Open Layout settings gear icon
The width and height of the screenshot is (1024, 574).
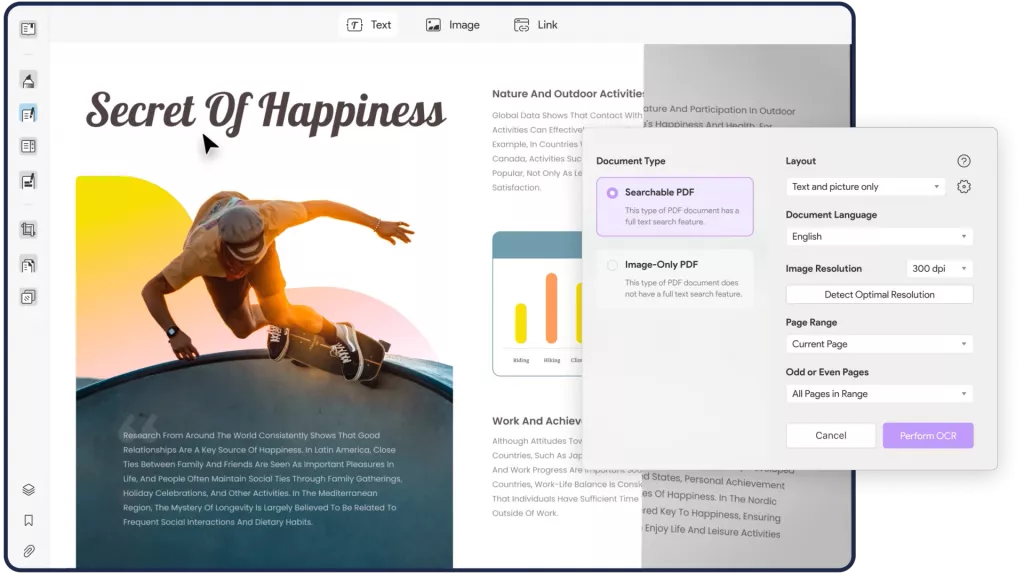(963, 187)
